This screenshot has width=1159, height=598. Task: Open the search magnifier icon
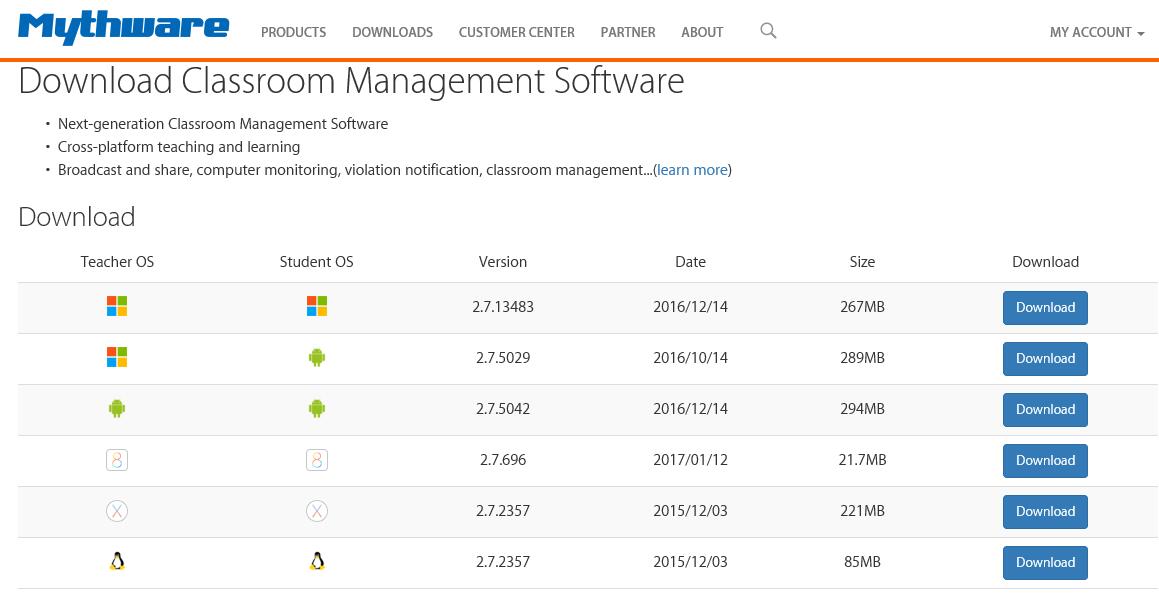click(x=768, y=31)
